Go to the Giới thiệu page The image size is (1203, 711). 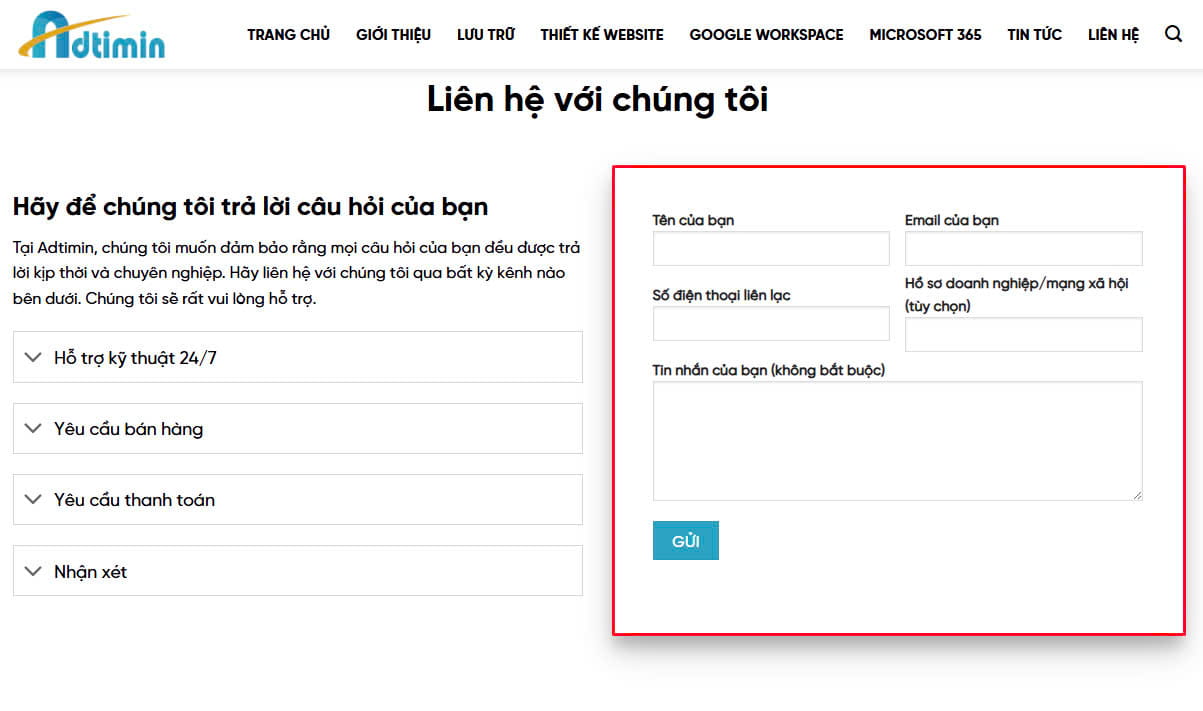click(x=393, y=35)
